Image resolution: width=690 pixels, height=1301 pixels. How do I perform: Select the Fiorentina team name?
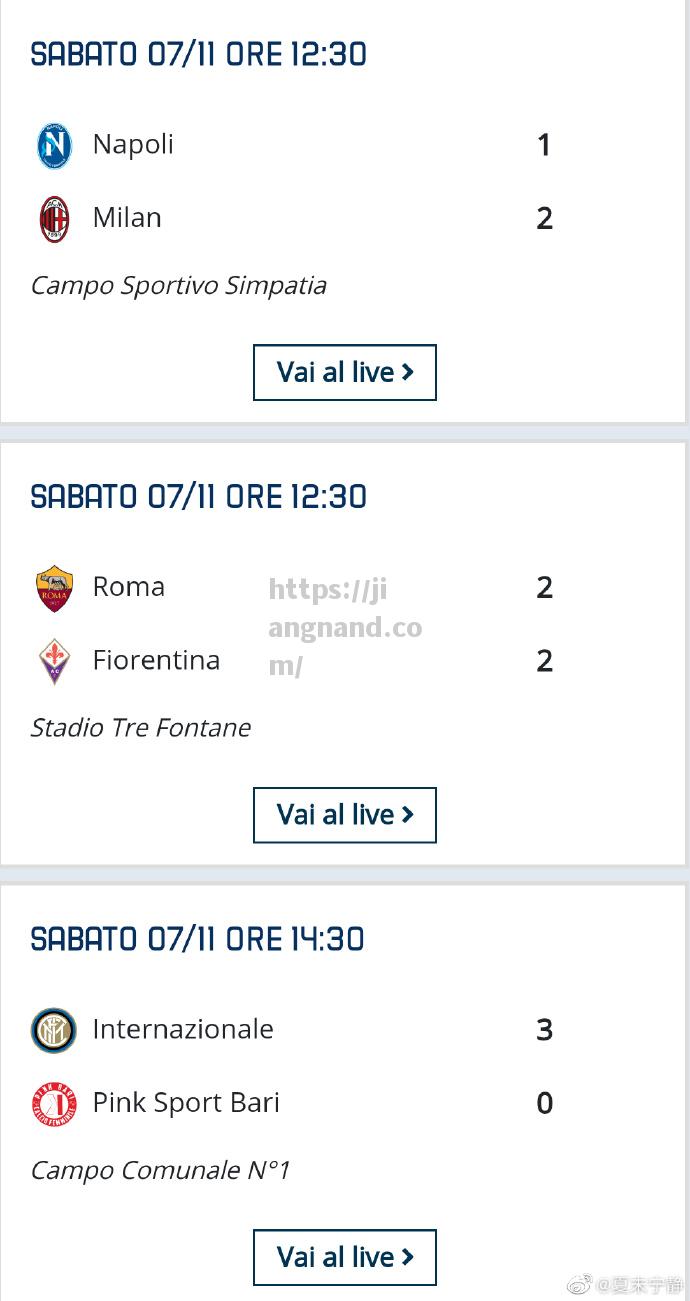[156, 661]
